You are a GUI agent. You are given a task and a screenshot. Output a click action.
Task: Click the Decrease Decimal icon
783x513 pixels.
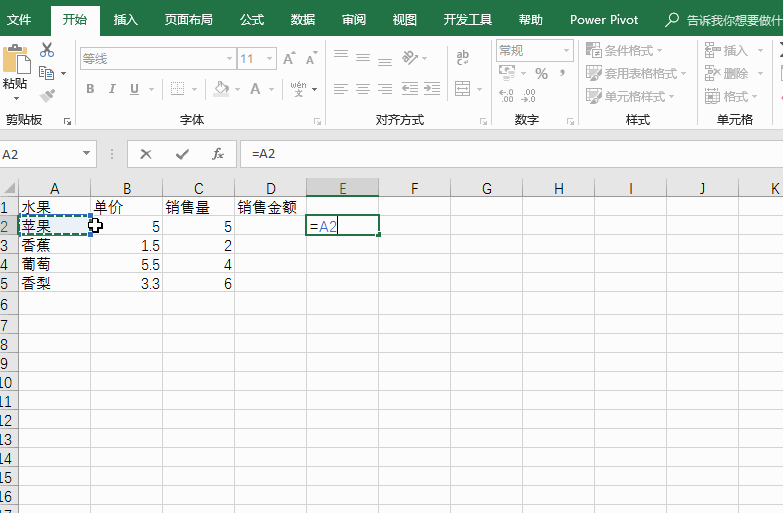[528, 95]
